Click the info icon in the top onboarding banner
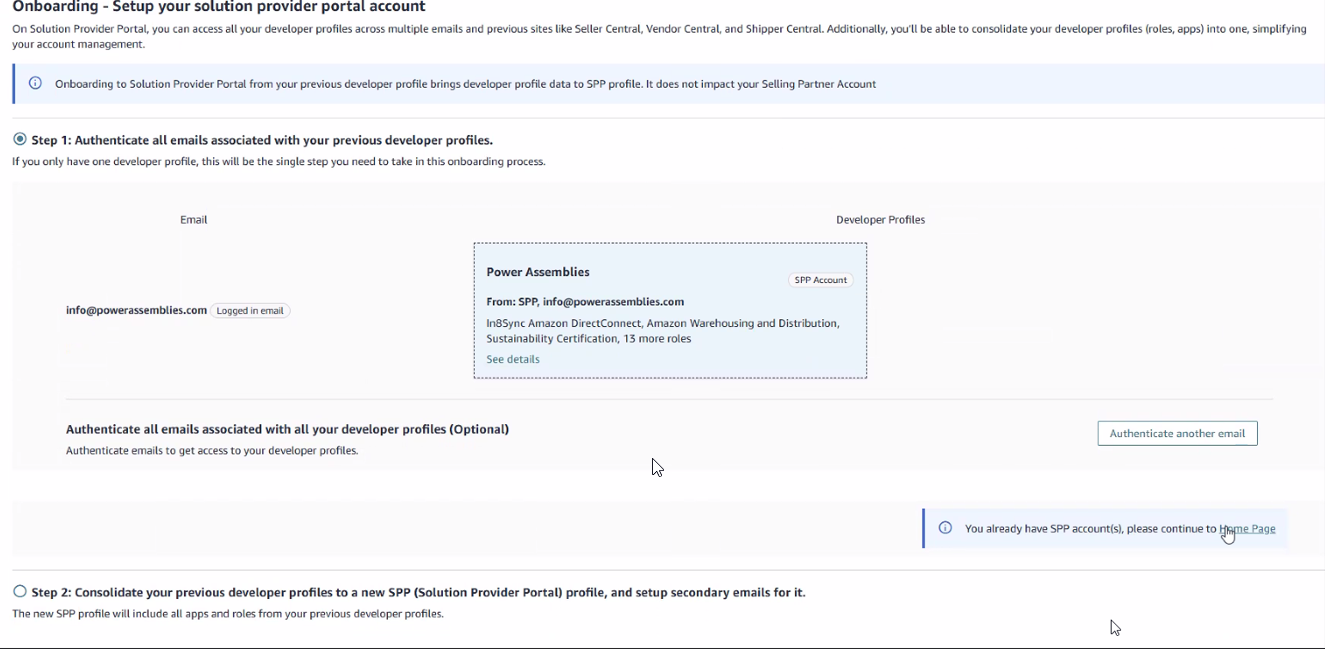Viewport: 1325px width, 649px height. 35,84
